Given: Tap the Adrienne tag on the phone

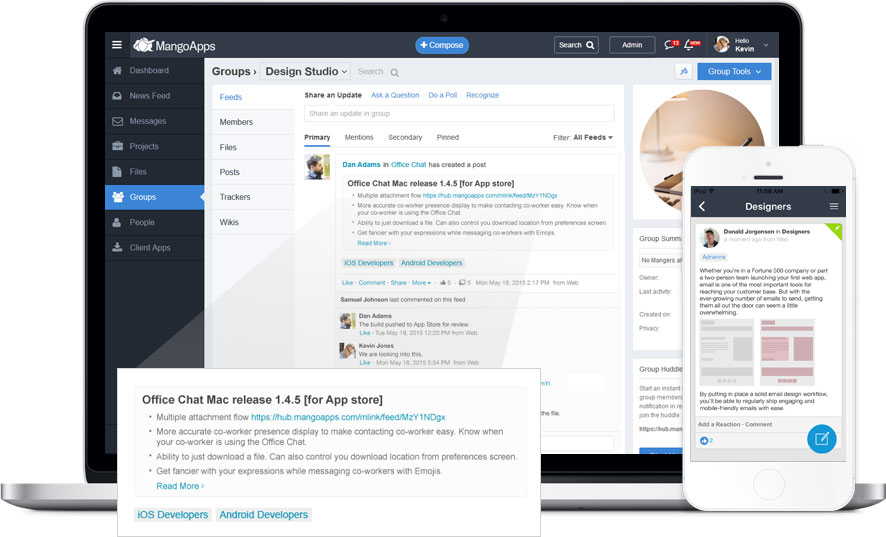Looking at the screenshot, I should coord(714,257).
